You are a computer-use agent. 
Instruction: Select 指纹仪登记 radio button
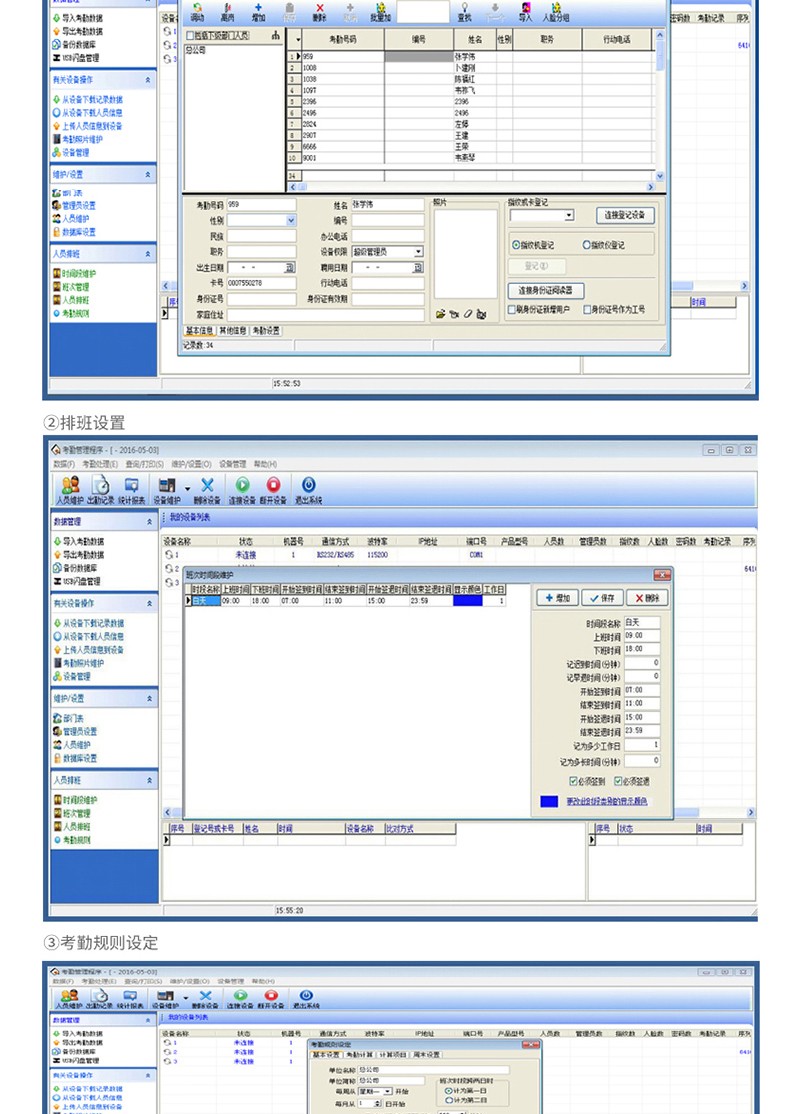coord(587,244)
